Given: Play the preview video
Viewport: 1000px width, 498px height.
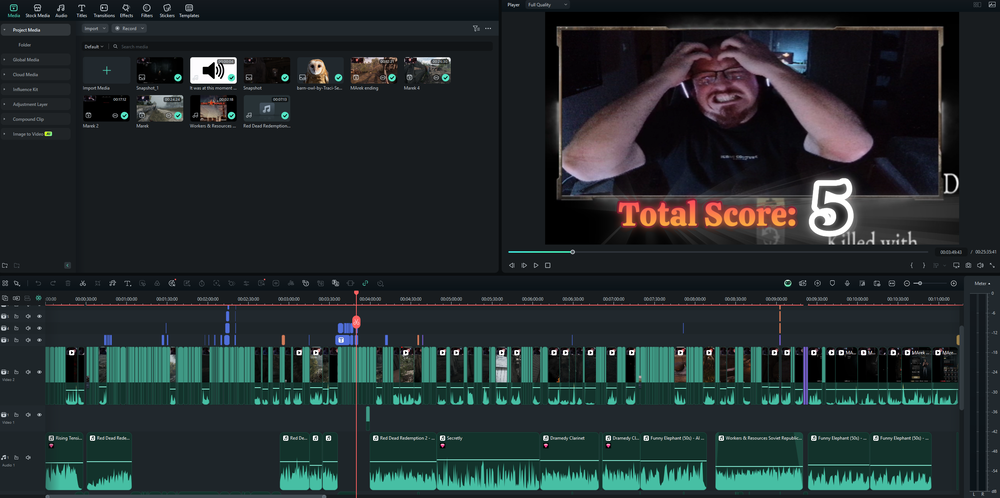Looking at the screenshot, I should (536, 265).
